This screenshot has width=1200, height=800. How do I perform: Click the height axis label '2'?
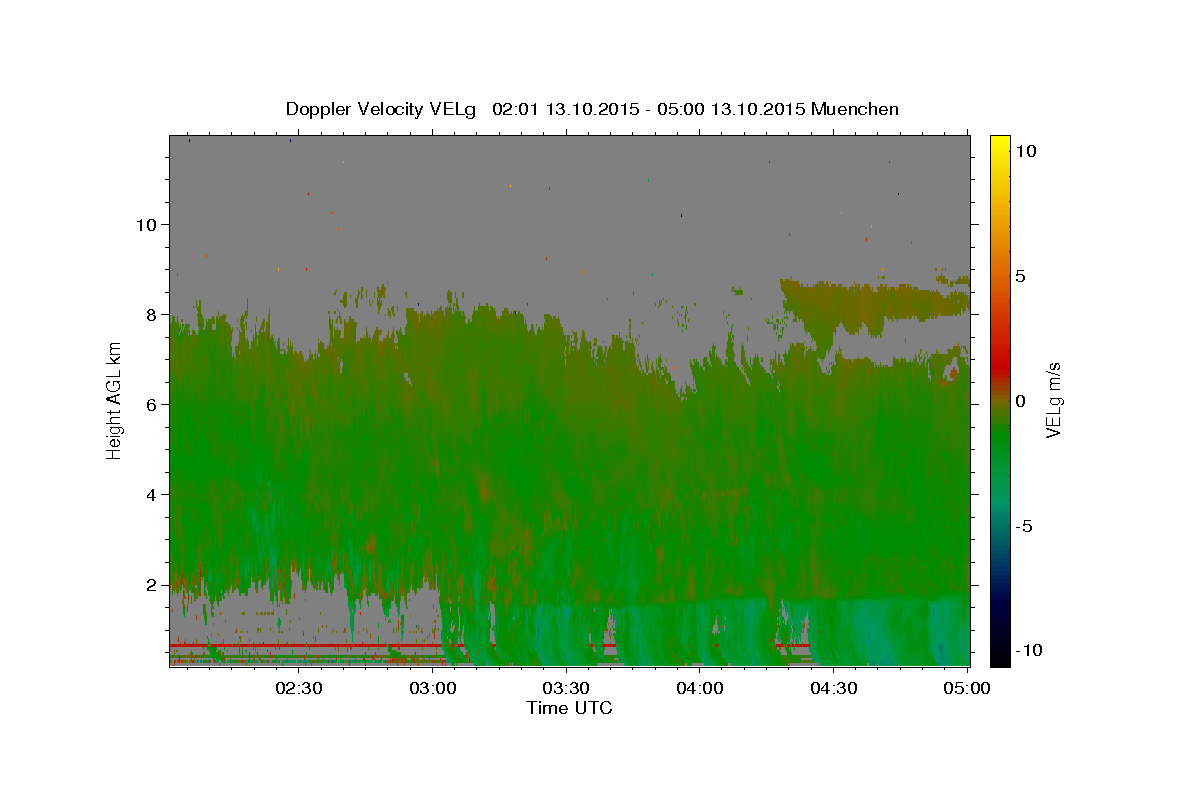(x=153, y=585)
